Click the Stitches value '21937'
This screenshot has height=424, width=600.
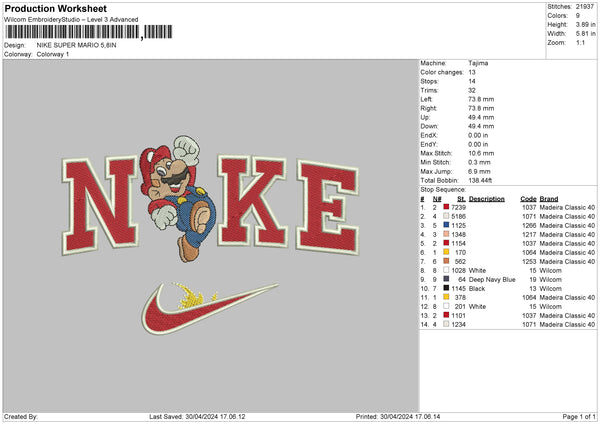pyautogui.click(x=585, y=7)
